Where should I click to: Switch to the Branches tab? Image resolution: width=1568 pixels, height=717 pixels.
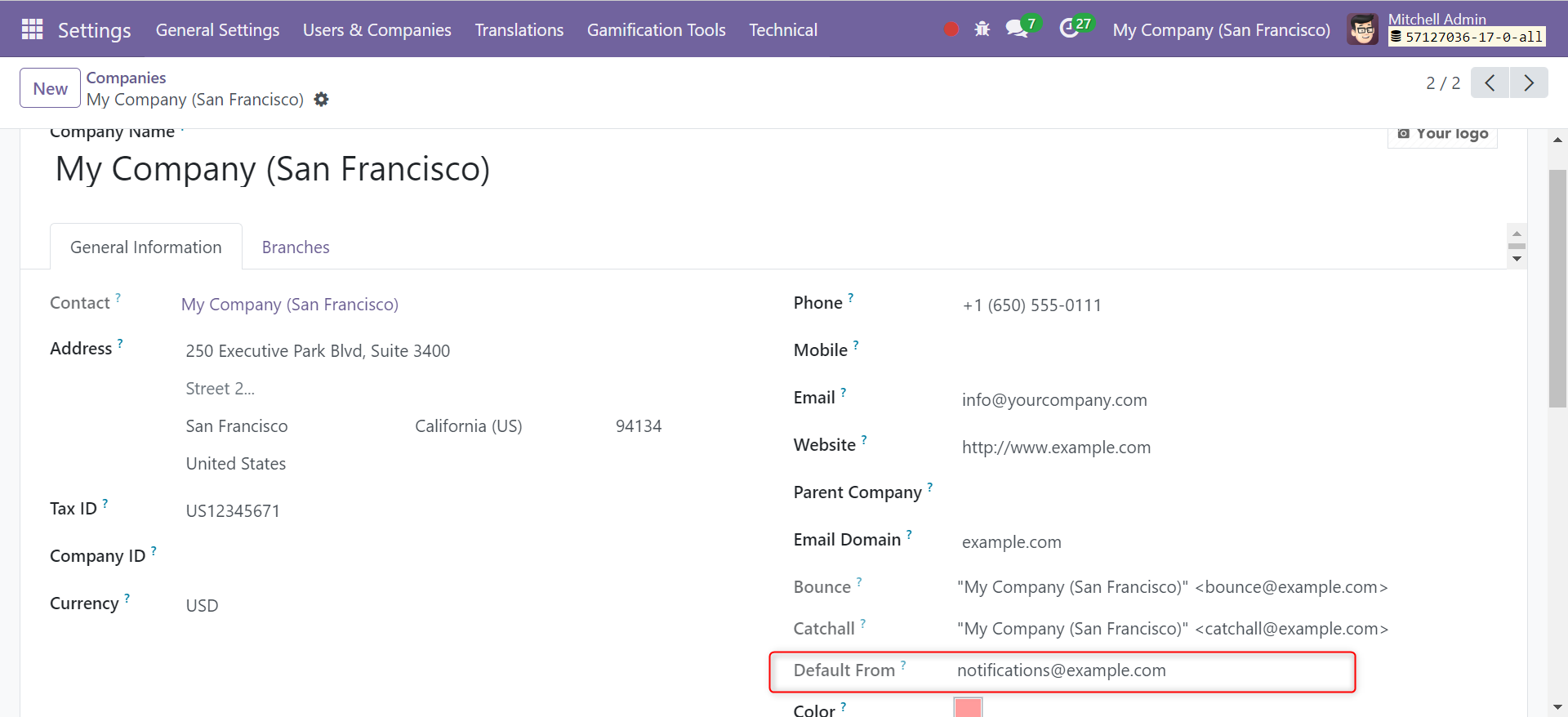[x=296, y=247]
